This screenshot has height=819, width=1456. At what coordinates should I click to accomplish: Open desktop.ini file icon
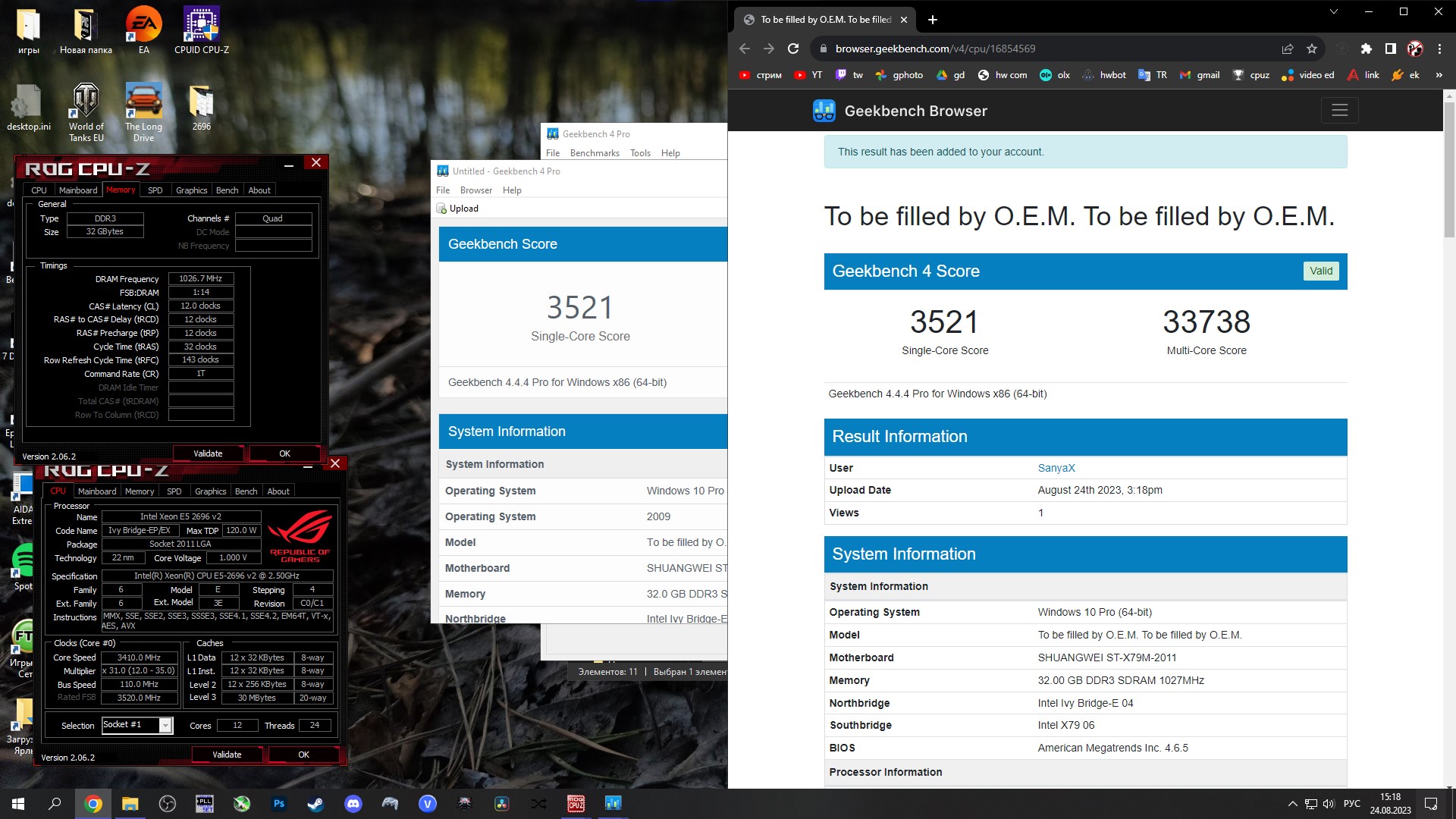pos(28,108)
